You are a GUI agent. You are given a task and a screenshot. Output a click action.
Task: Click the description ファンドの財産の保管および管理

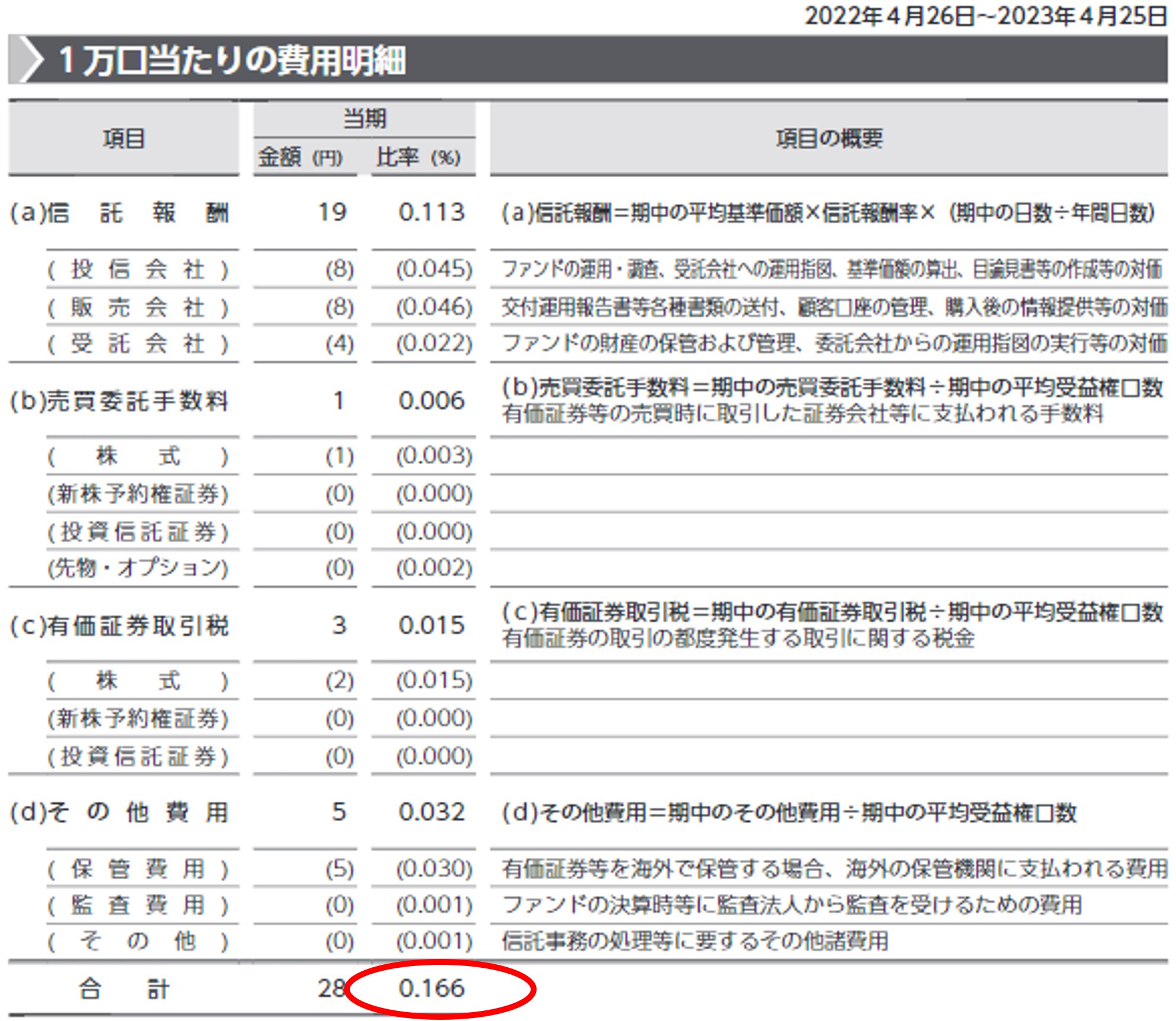pos(834,343)
